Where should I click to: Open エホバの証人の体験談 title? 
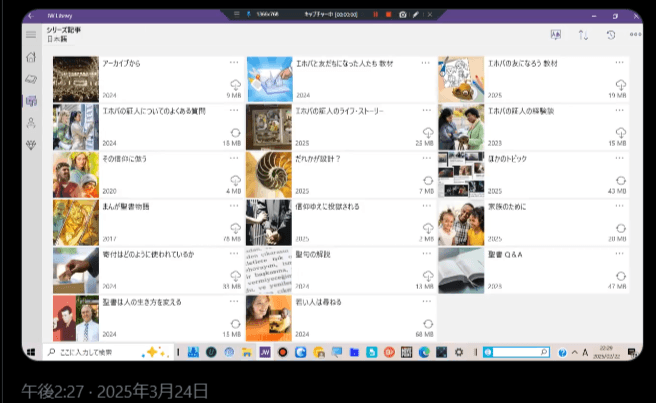tap(521, 111)
